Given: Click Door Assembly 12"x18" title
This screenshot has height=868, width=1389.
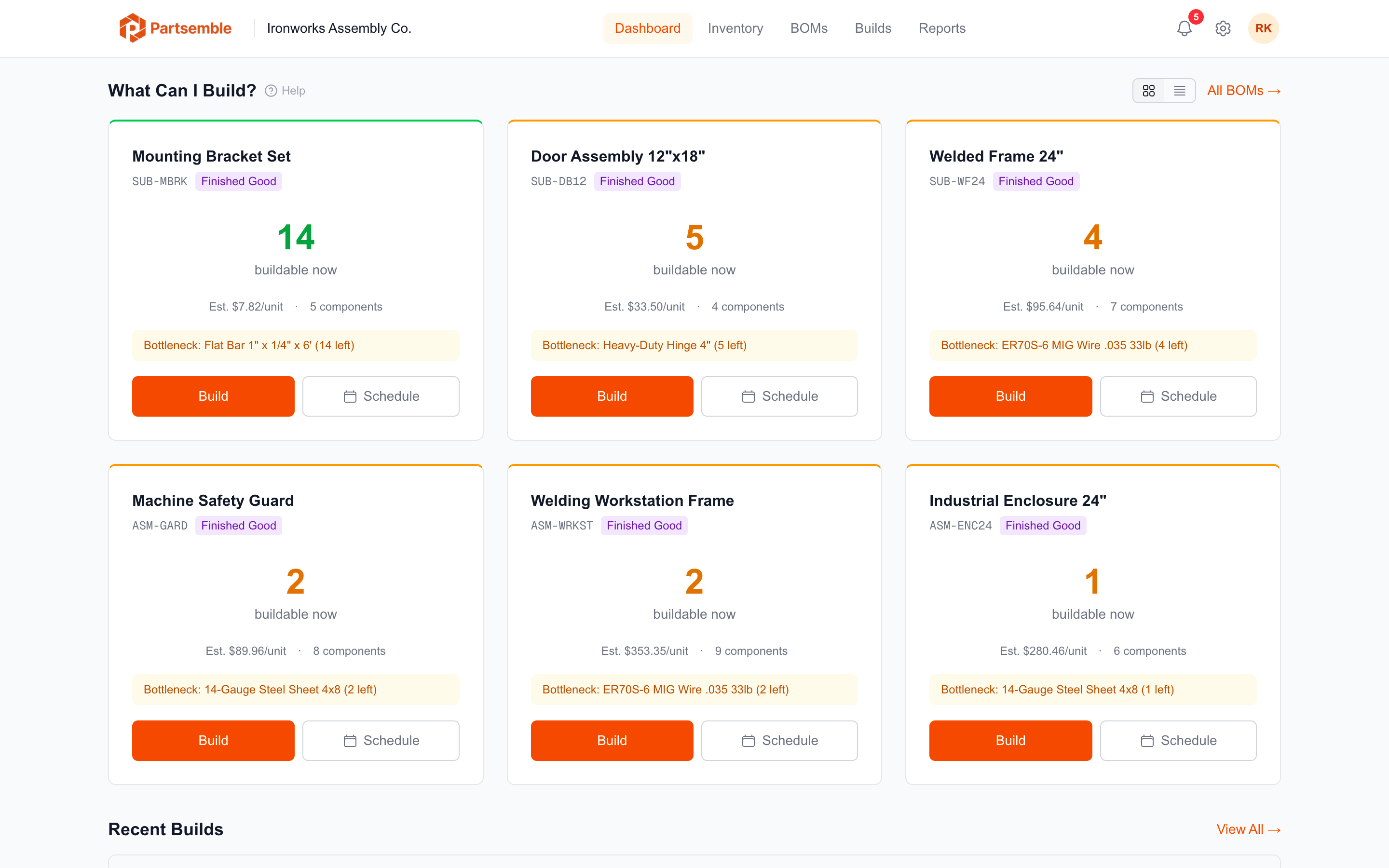Looking at the screenshot, I should tap(618, 156).
